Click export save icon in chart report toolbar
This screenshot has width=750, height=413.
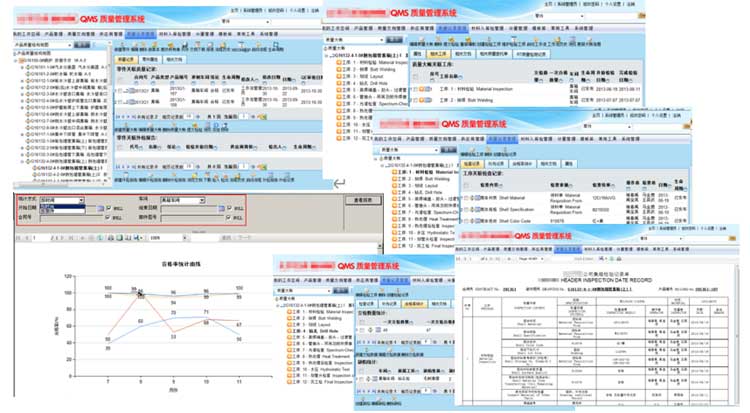click(x=137, y=237)
